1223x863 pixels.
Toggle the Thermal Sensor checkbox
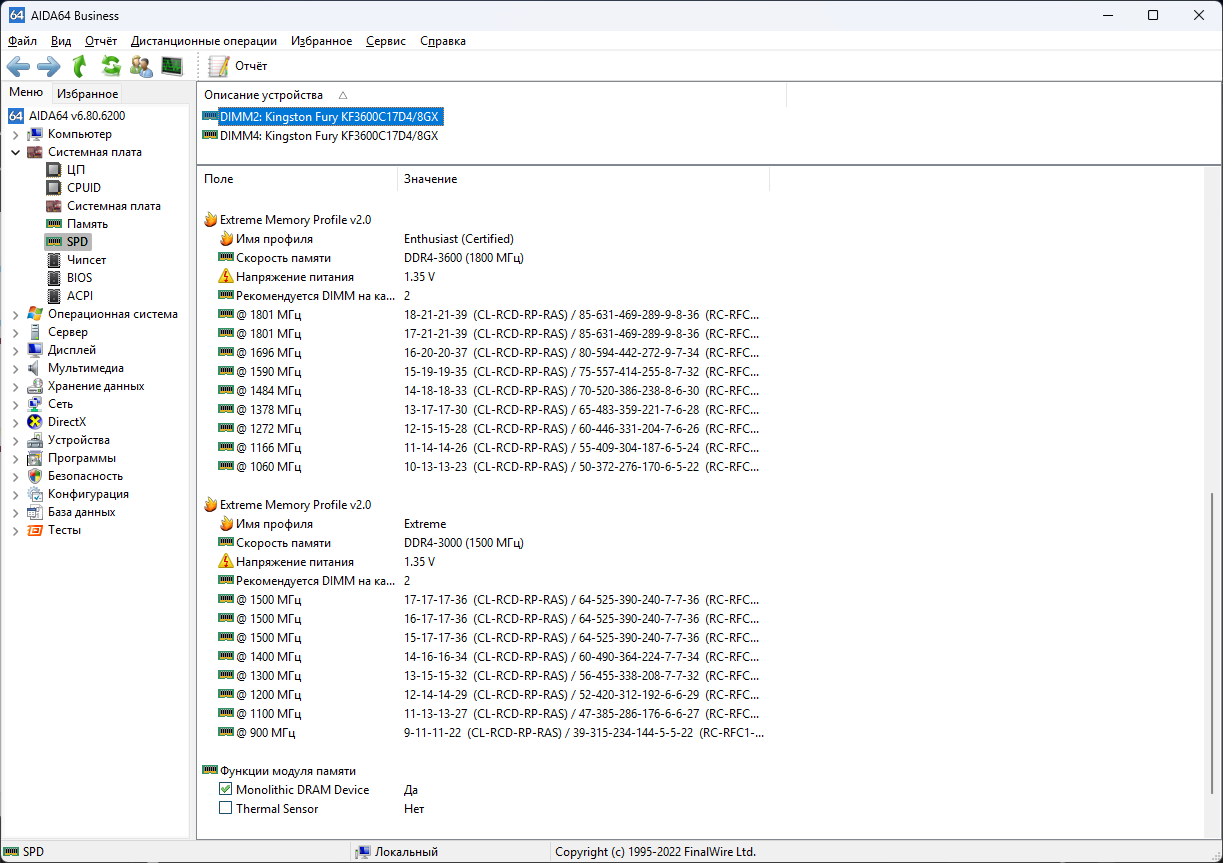(x=225, y=809)
